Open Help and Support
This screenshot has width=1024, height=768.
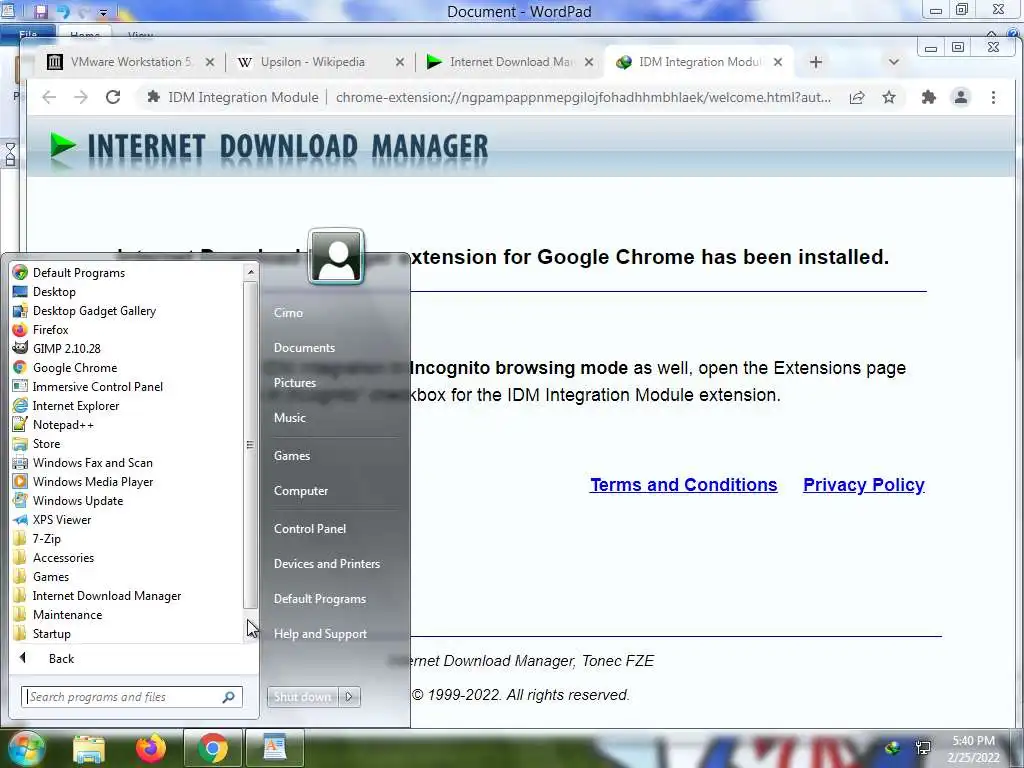[x=320, y=634]
